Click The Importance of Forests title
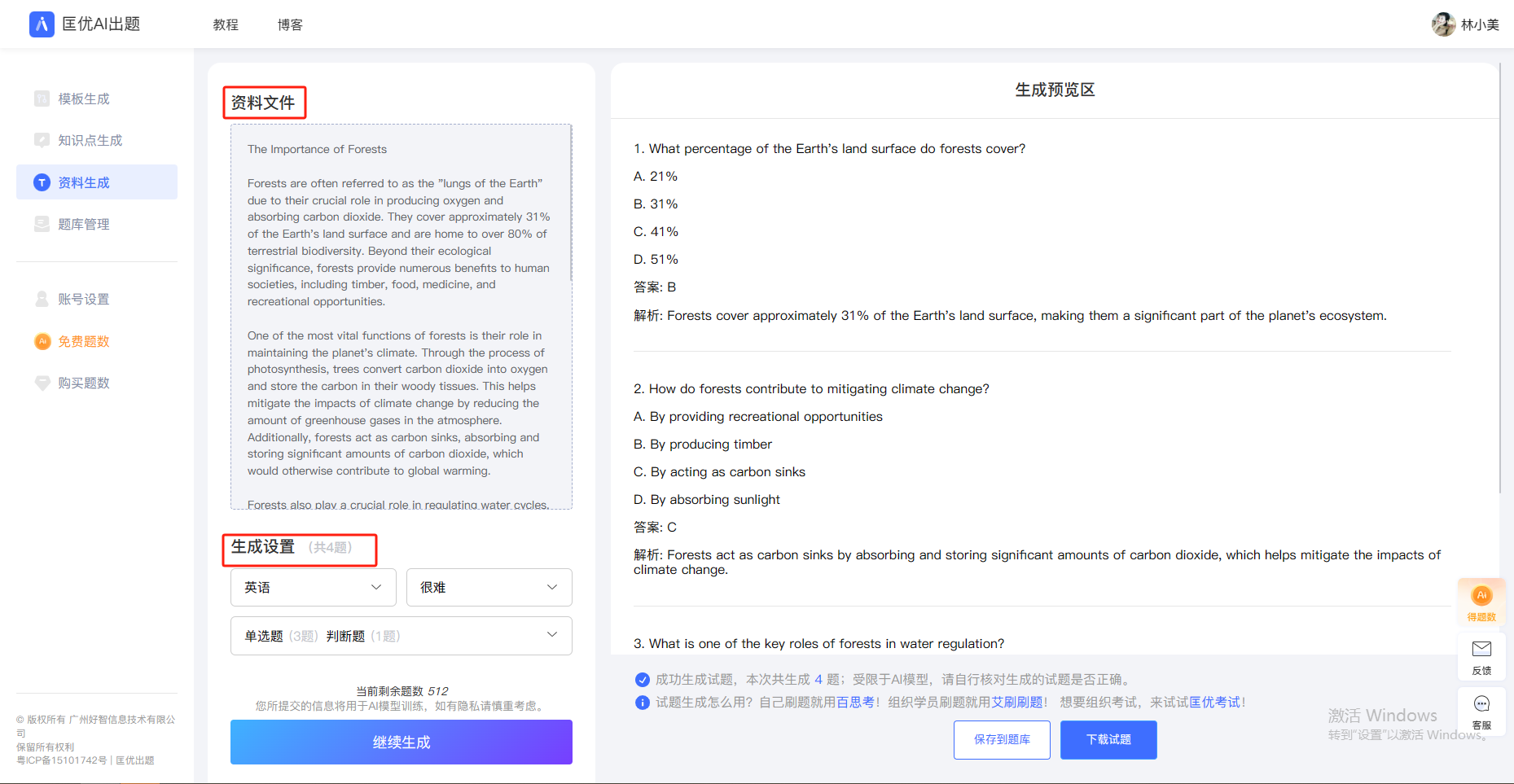Image resolution: width=1514 pixels, height=784 pixels. pyautogui.click(x=317, y=149)
